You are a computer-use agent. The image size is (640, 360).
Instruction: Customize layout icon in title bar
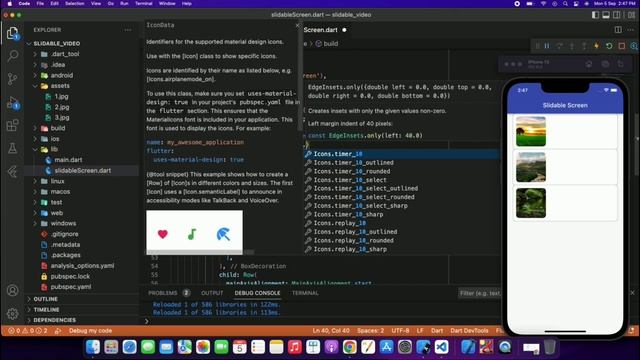tap(631, 15)
